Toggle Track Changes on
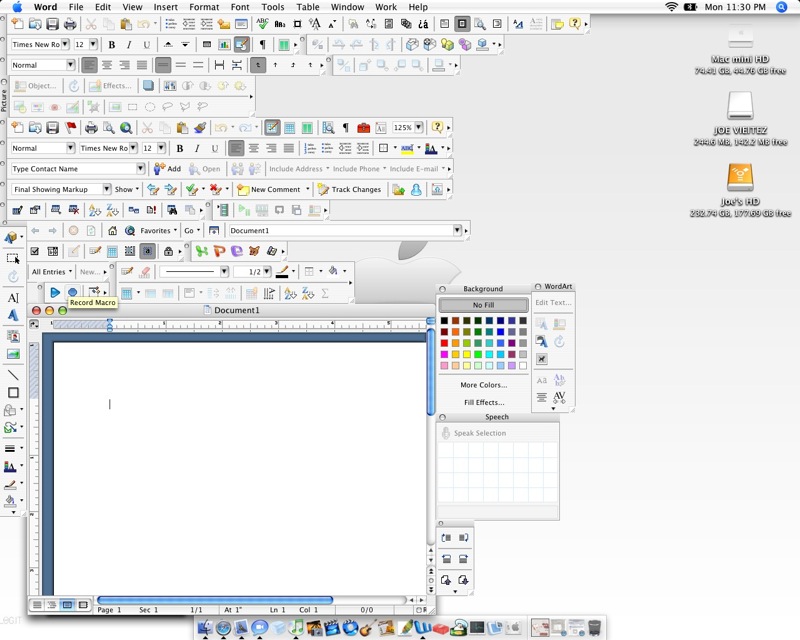The image size is (800, 640). (349, 189)
